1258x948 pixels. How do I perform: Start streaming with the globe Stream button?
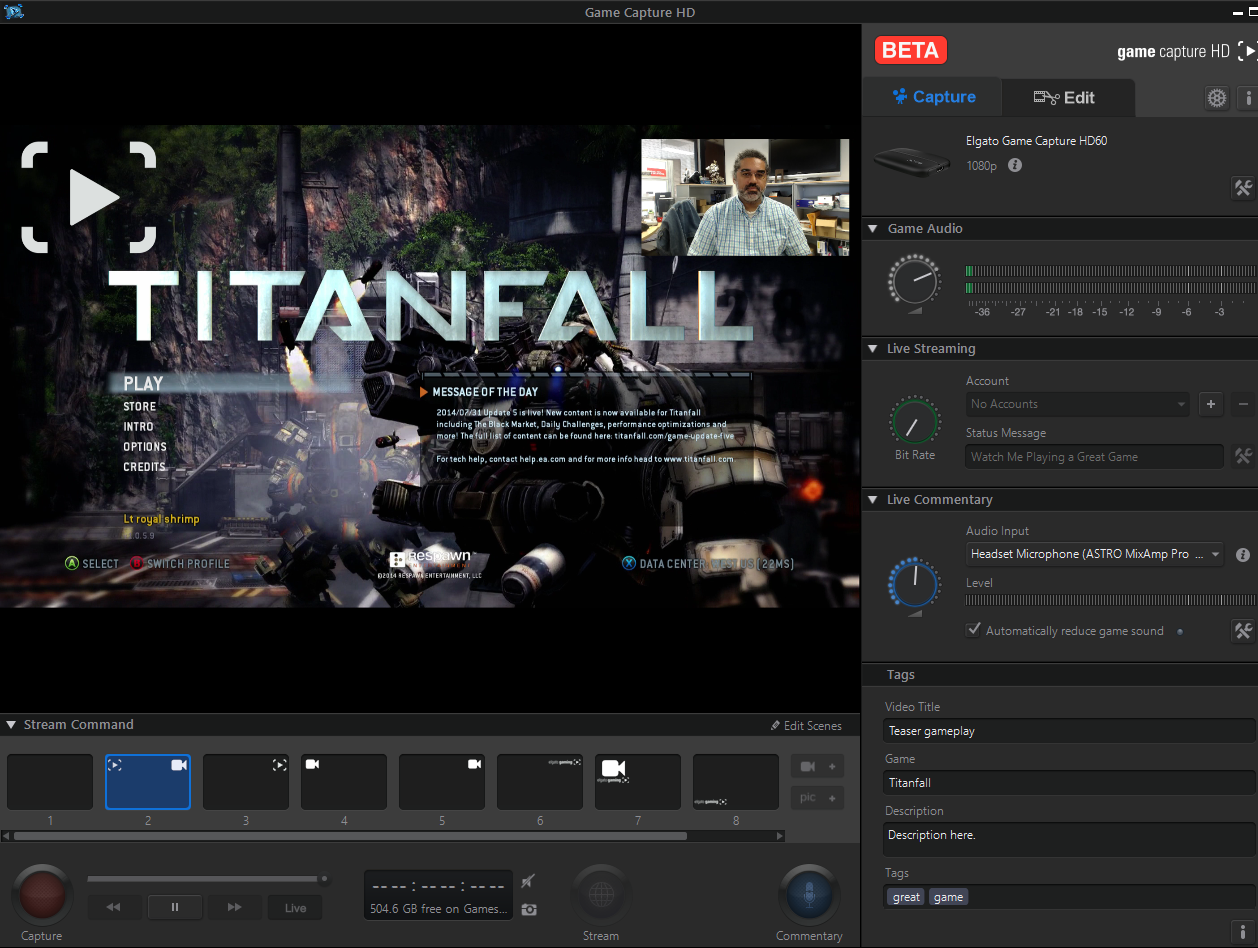click(x=601, y=895)
